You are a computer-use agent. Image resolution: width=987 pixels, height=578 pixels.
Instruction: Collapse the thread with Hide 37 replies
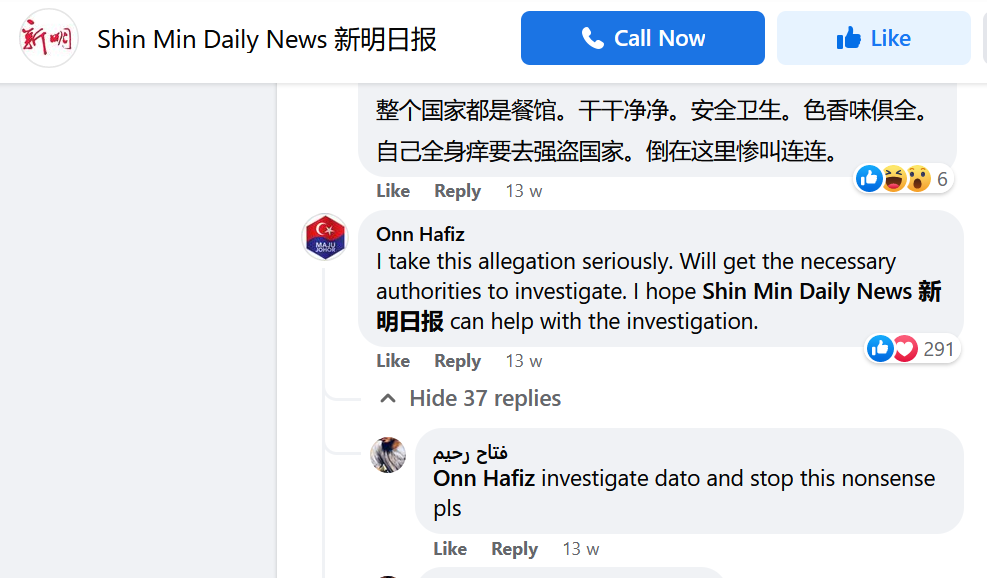coord(485,399)
